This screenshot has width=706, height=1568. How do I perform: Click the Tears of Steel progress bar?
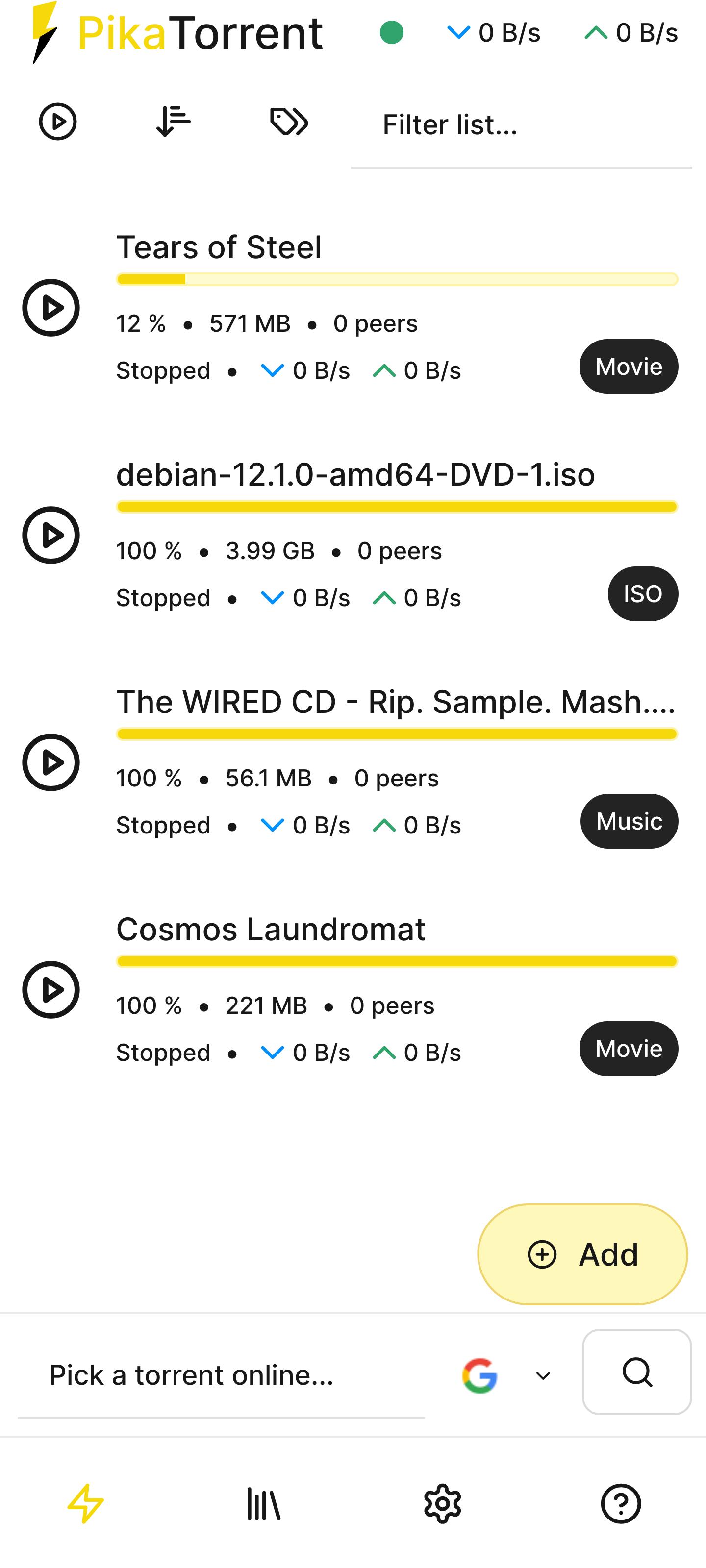tap(397, 279)
